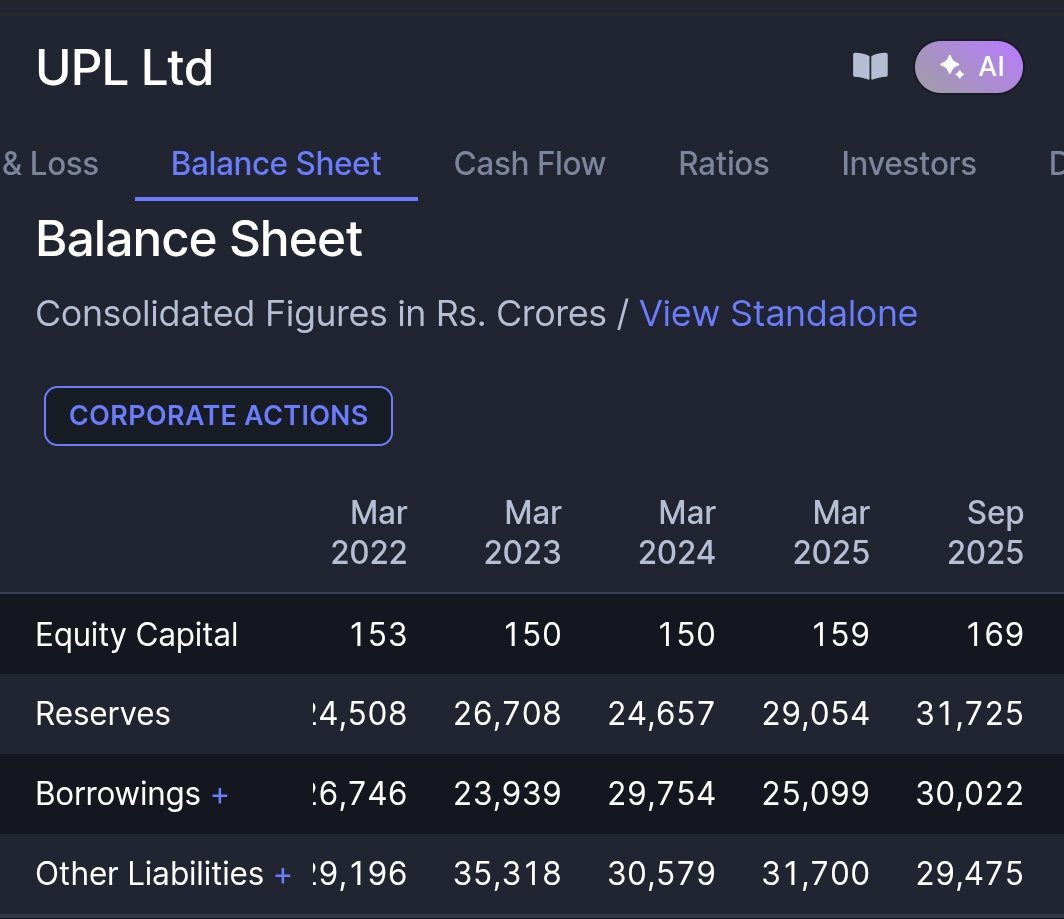Go to the Investors tab
1064x919 pixels.
(908, 163)
